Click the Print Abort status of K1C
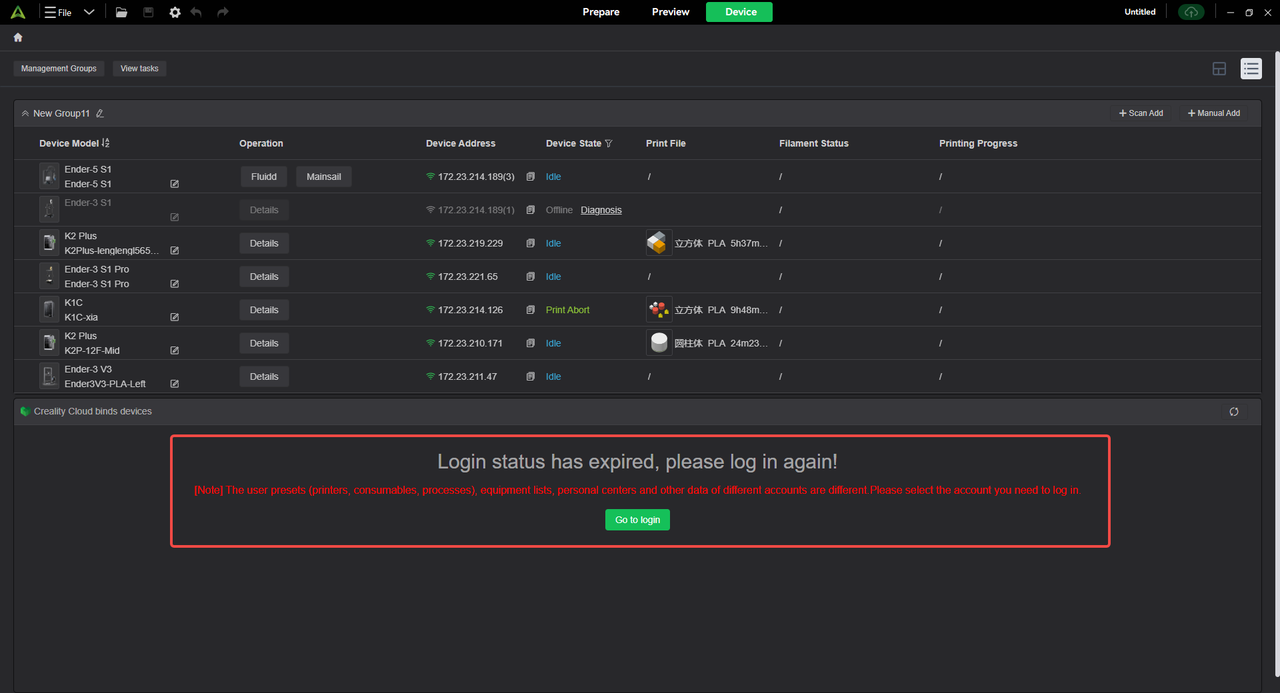The image size is (1280, 693). 568,310
